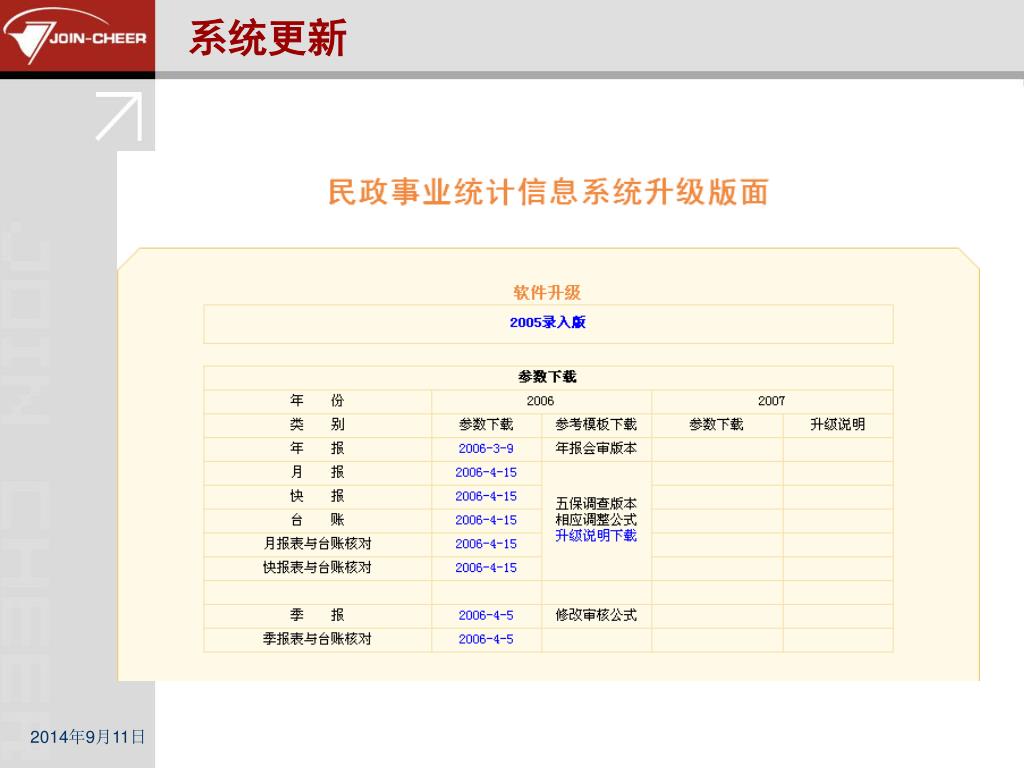
Task: Select the 五保调查版本 text
Action: tap(596, 504)
